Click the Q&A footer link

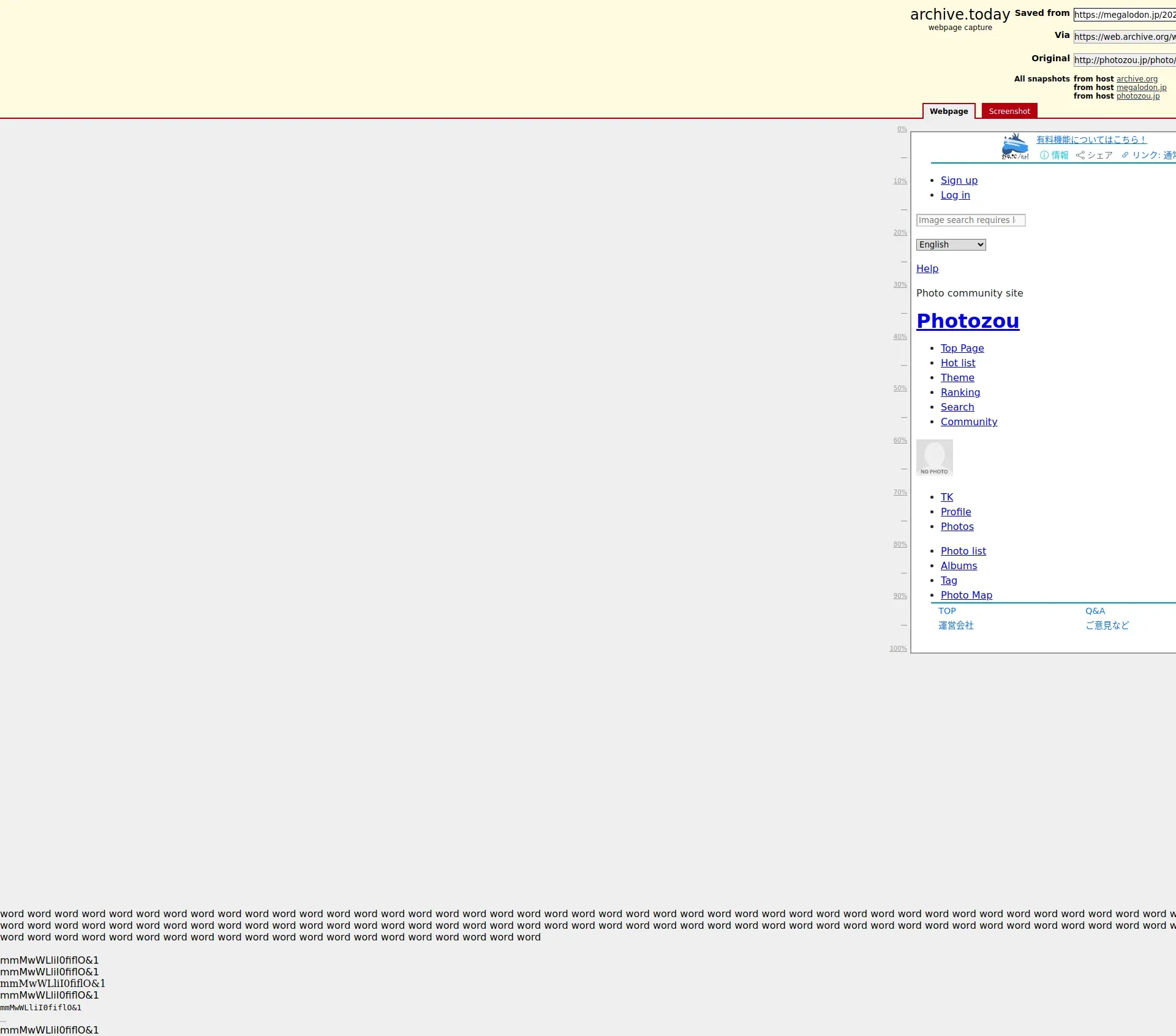click(x=1095, y=611)
